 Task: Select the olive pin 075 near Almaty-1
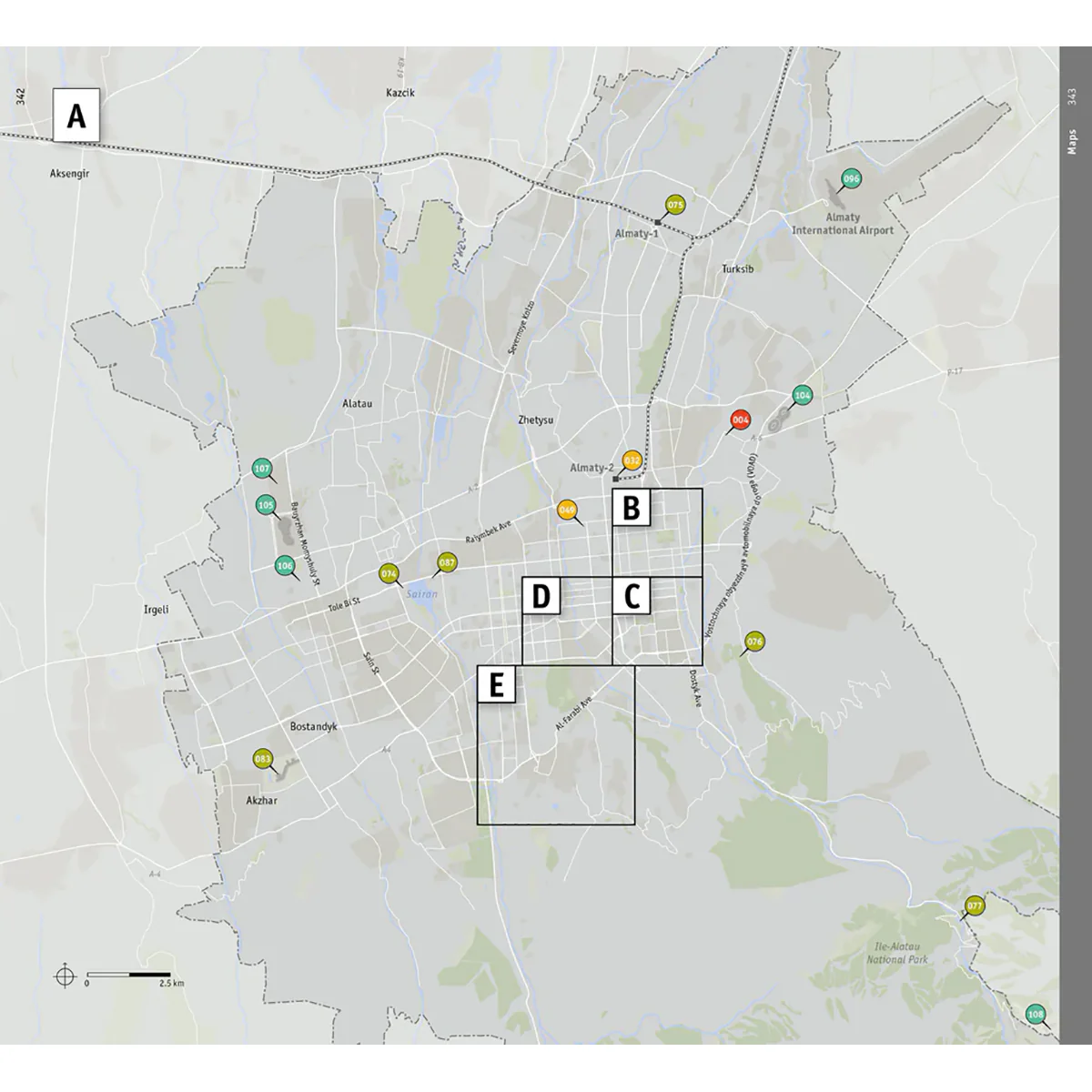(x=675, y=206)
